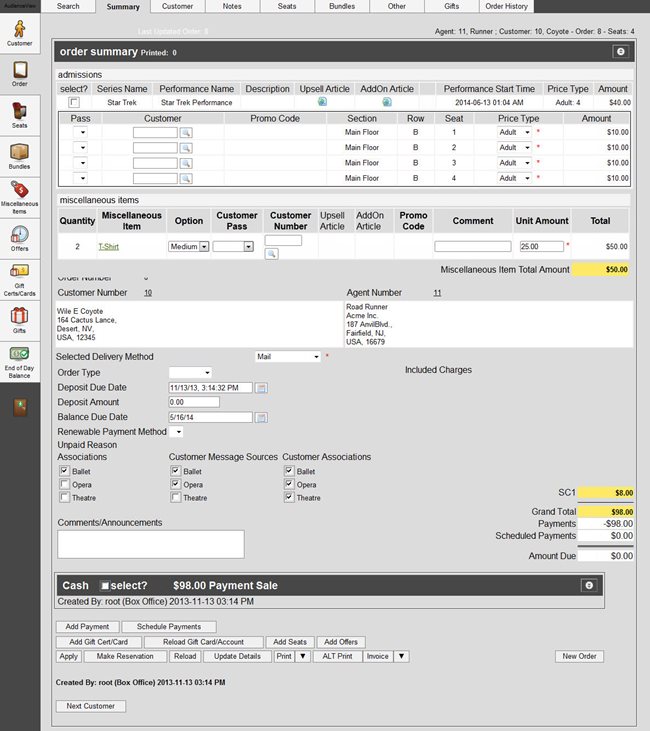
Task: Toggle Ballet under Customer Associations
Action: pyautogui.click(x=289, y=471)
